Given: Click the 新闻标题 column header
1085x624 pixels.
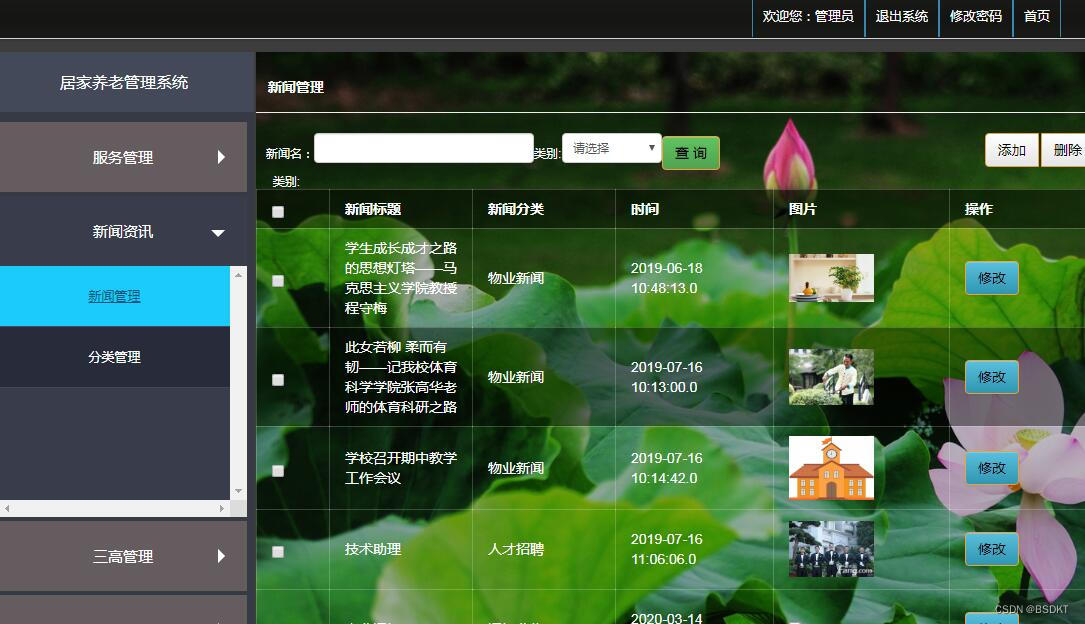Looking at the screenshot, I should pos(373,209).
